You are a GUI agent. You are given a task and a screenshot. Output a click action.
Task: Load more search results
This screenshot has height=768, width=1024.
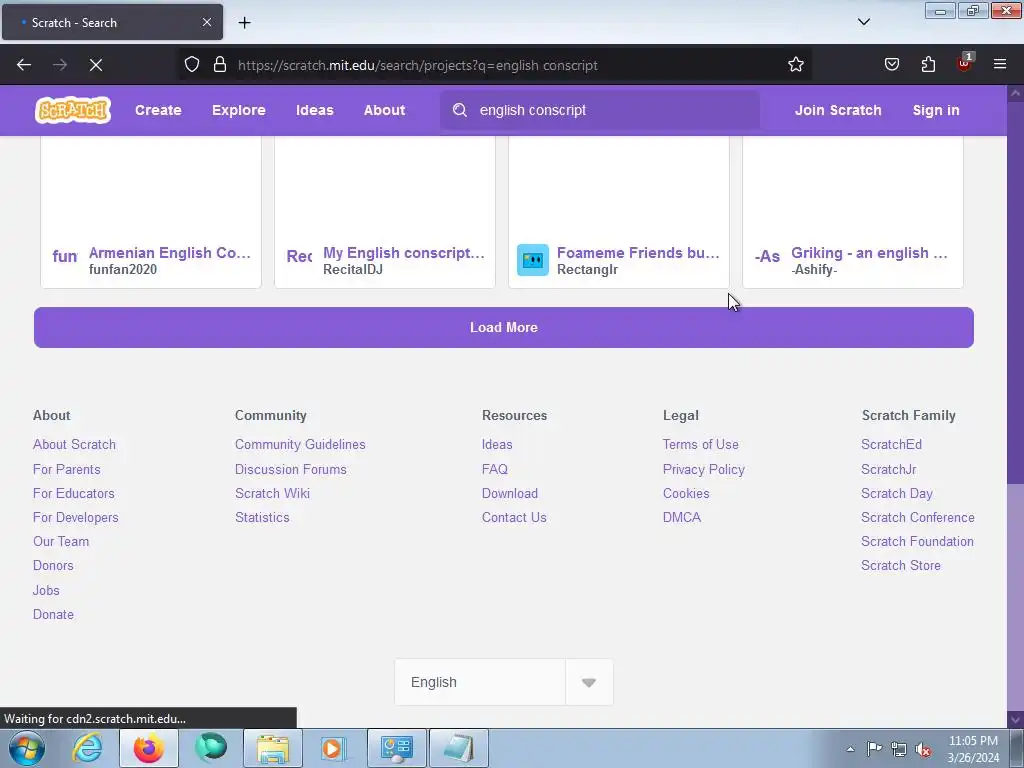504,327
